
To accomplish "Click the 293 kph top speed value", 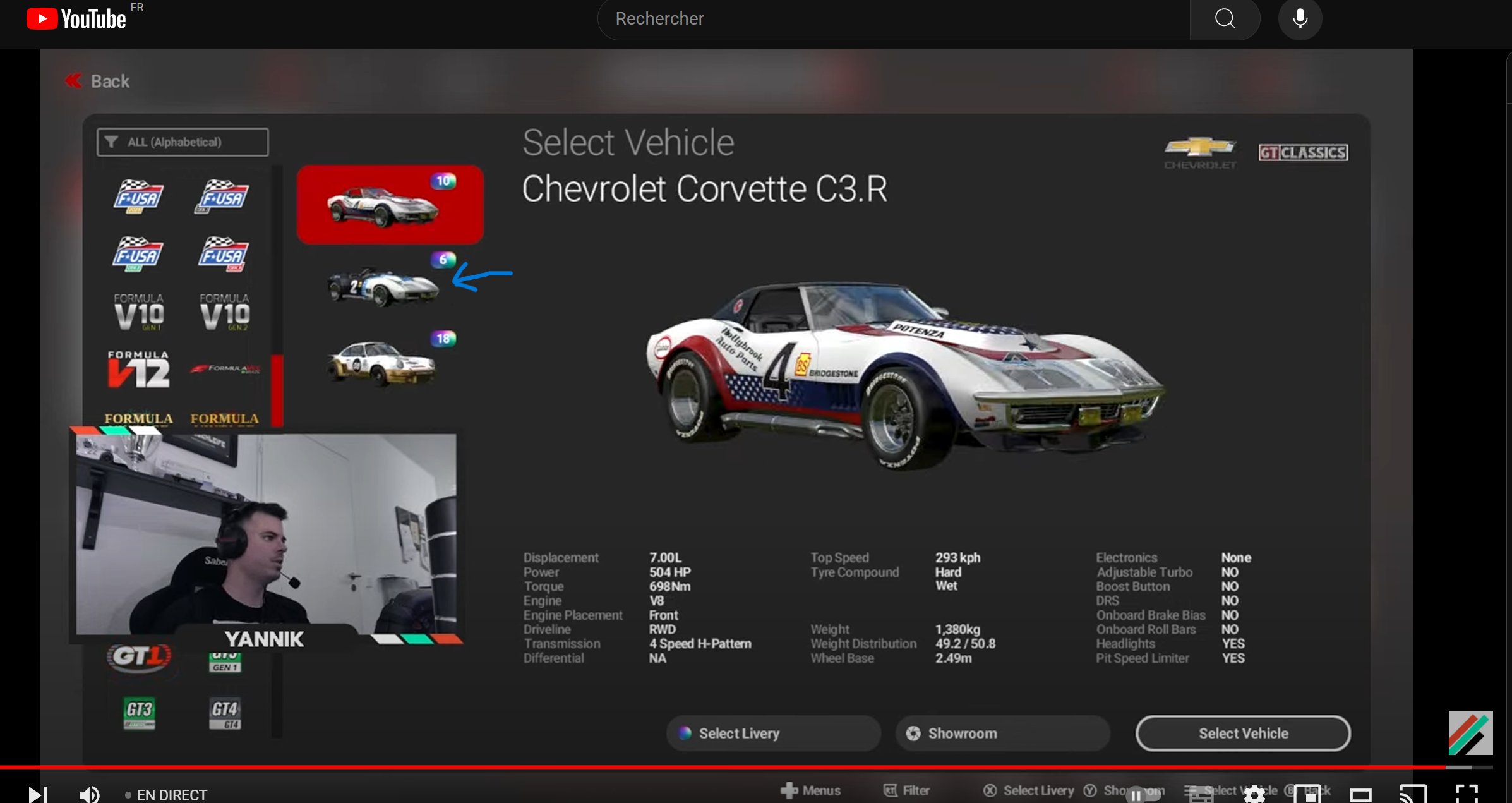I will 957,558.
